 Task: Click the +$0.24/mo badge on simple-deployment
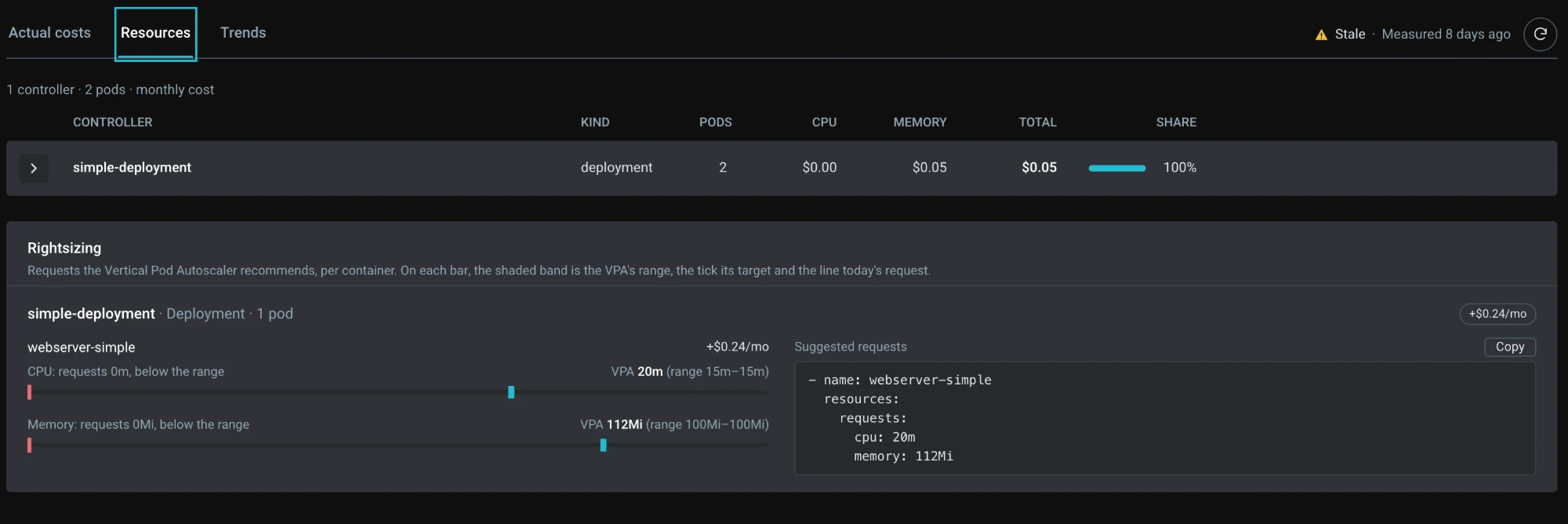click(1497, 314)
